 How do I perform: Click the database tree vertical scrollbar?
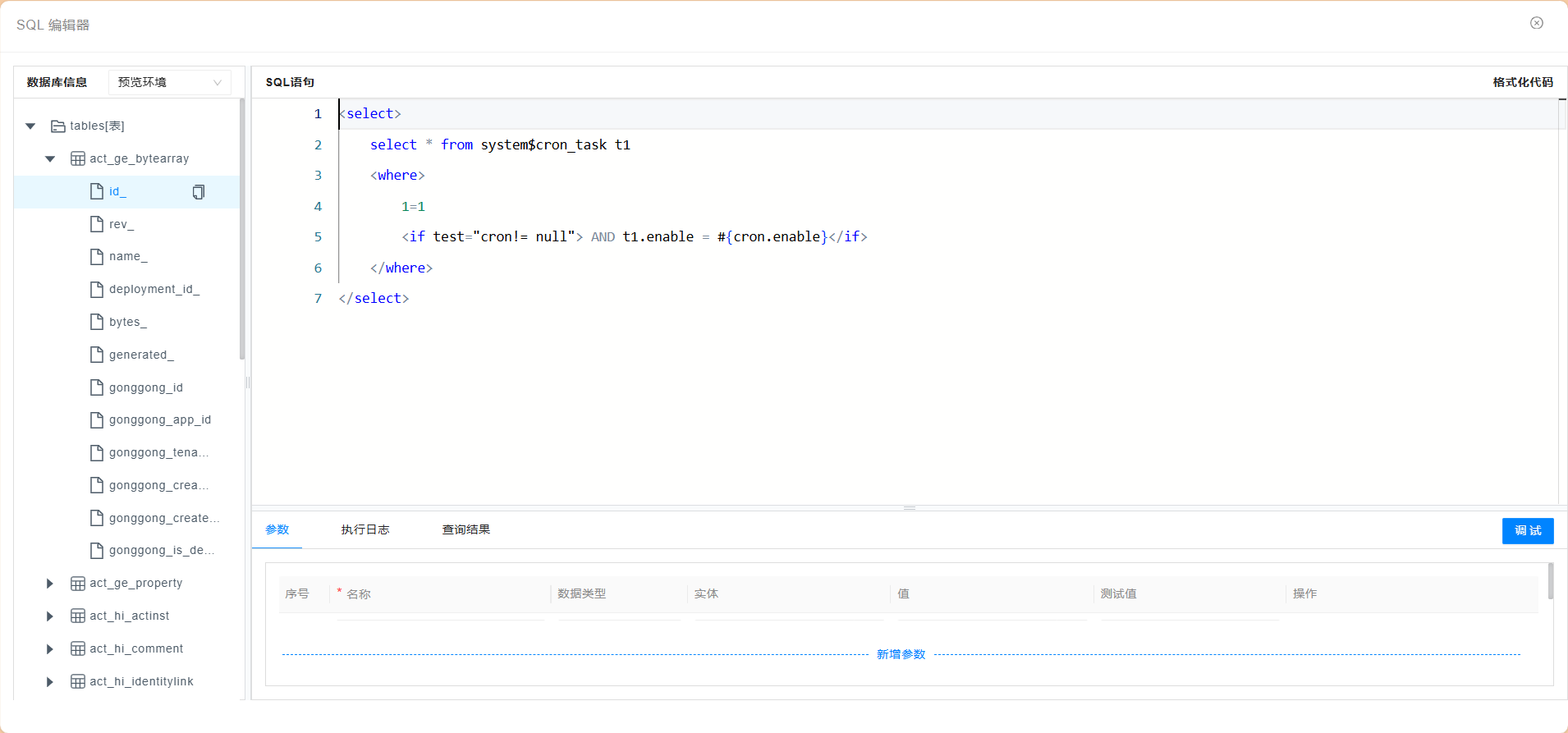coord(242,230)
